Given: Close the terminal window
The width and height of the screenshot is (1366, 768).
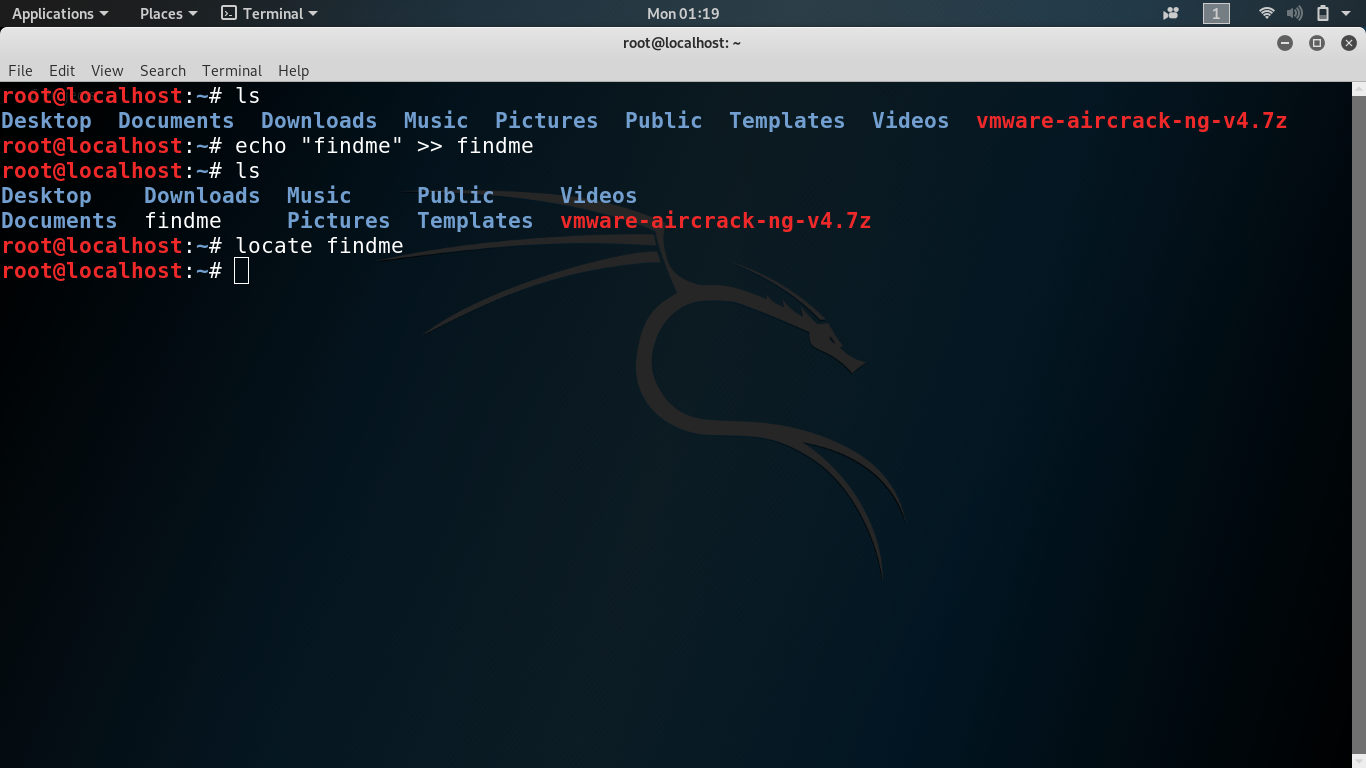Looking at the screenshot, I should tap(1349, 43).
